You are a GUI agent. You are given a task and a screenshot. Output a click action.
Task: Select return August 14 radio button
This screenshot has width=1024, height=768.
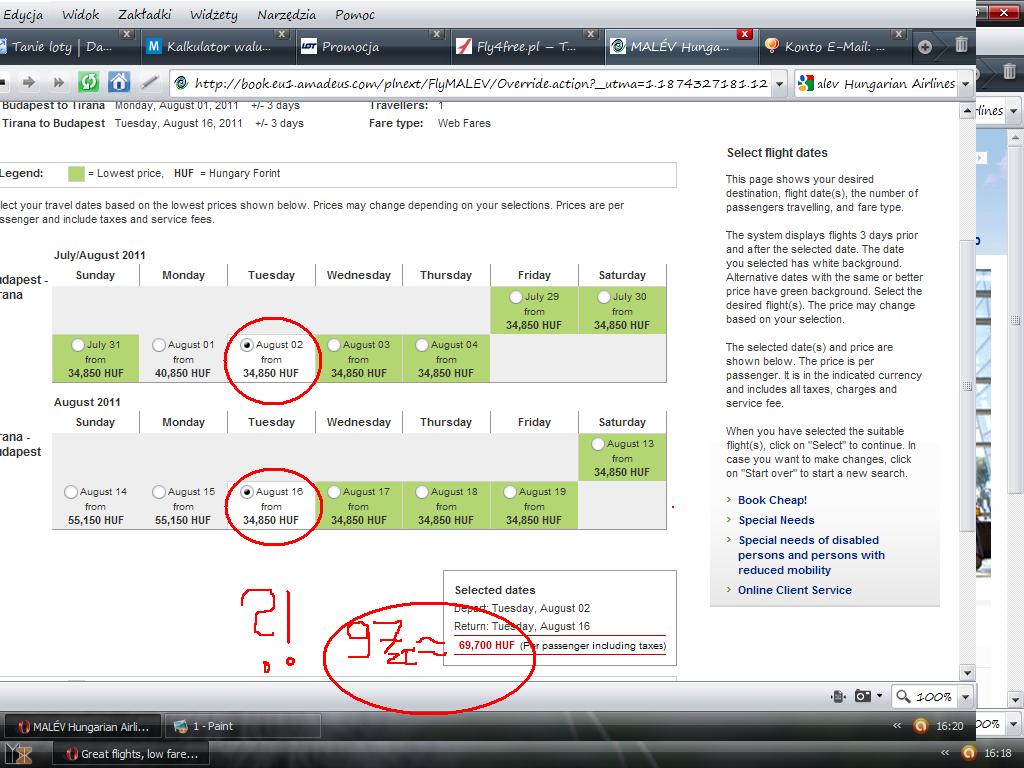tap(71, 492)
